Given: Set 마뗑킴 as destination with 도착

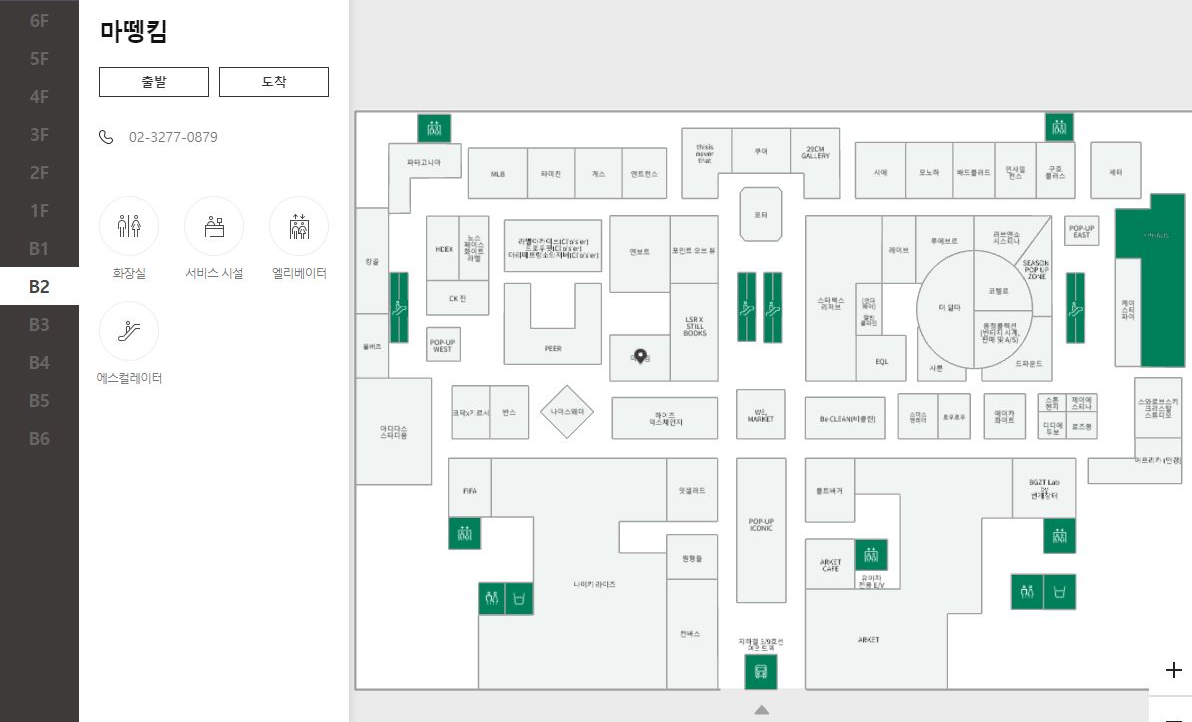Looking at the screenshot, I should 274,82.
